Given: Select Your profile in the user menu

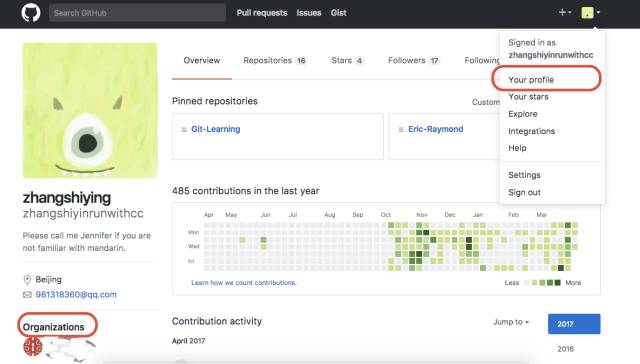Looking at the screenshot, I should pyautogui.click(x=531, y=80).
